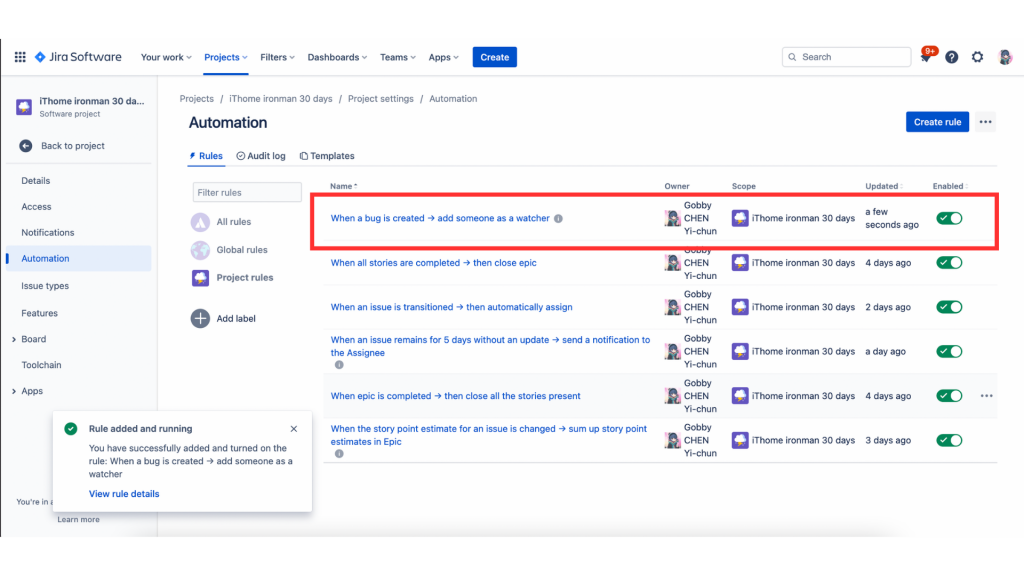The image size is (1024, 576).
Task: Toggle the 5 days notification rule switch
Action: [x=949, y=351]
